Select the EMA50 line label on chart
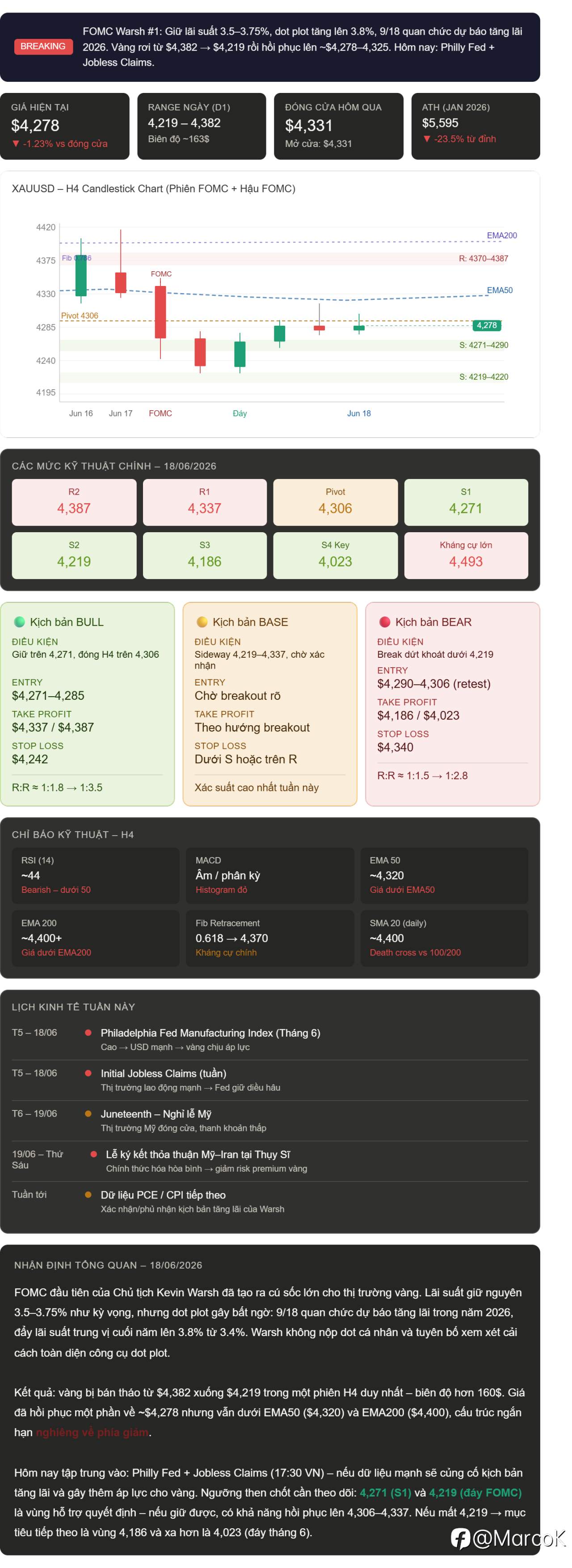 click(500, 290)
